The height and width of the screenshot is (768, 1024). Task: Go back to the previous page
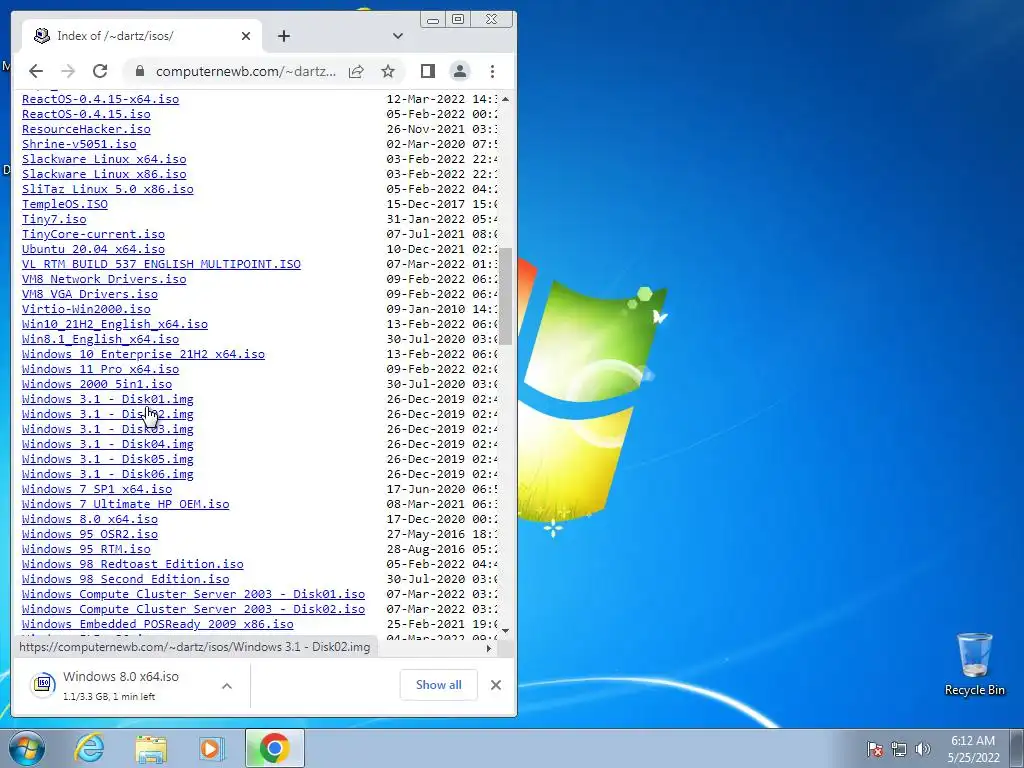[36, 71]
